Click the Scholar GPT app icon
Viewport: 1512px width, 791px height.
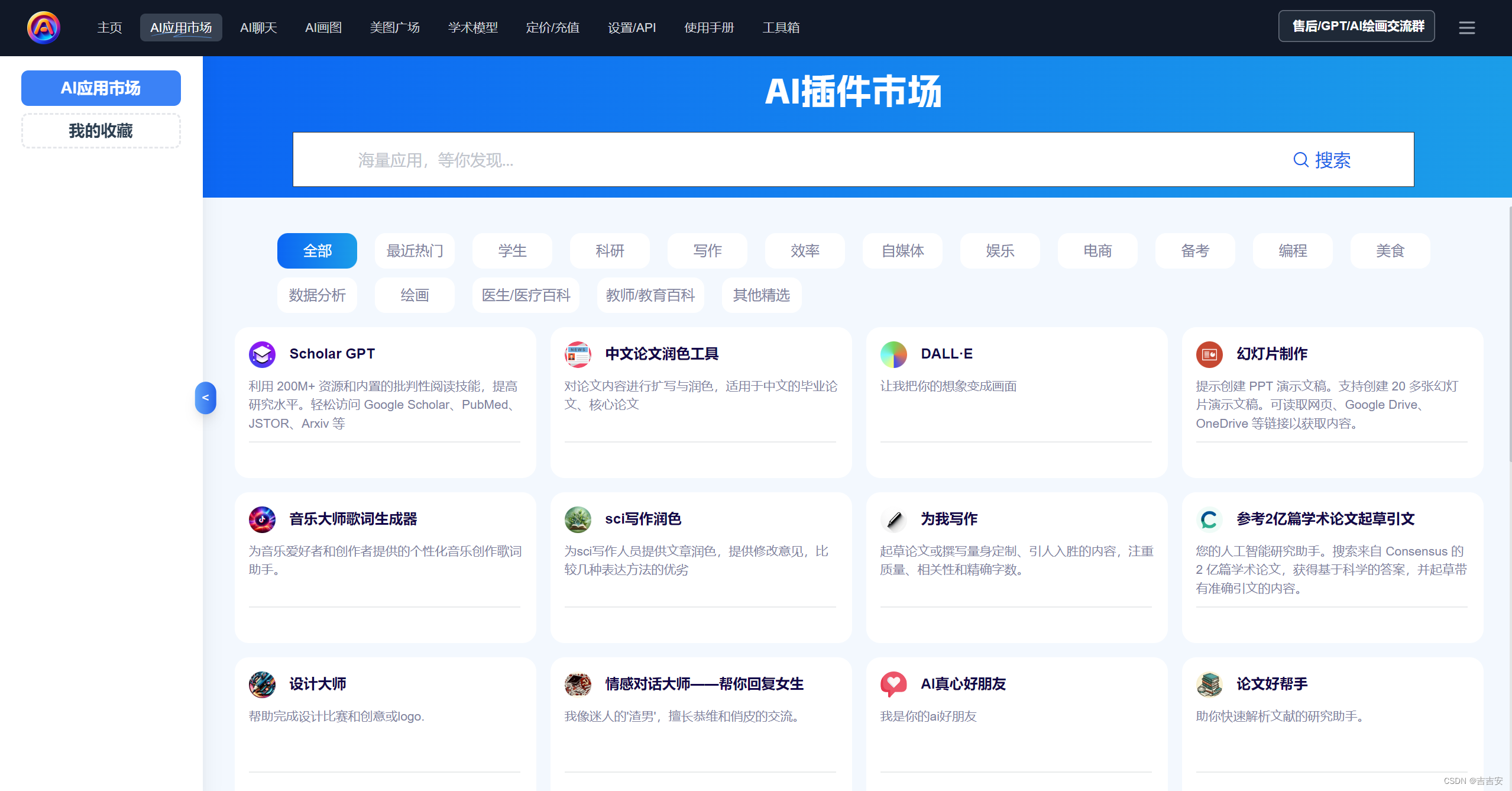coord(262,354)
